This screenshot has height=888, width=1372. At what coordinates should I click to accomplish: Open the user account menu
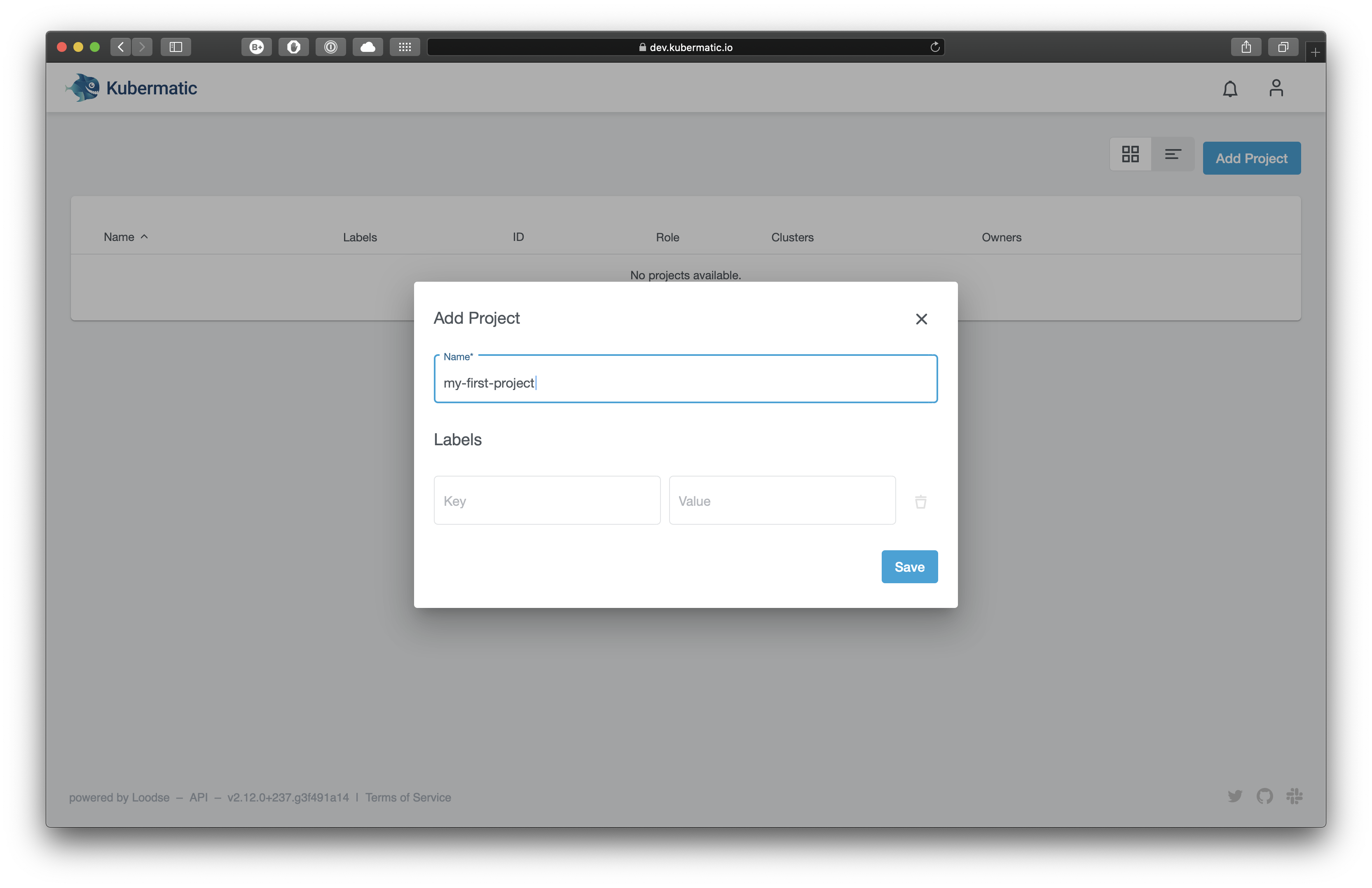coord(1276,88)
